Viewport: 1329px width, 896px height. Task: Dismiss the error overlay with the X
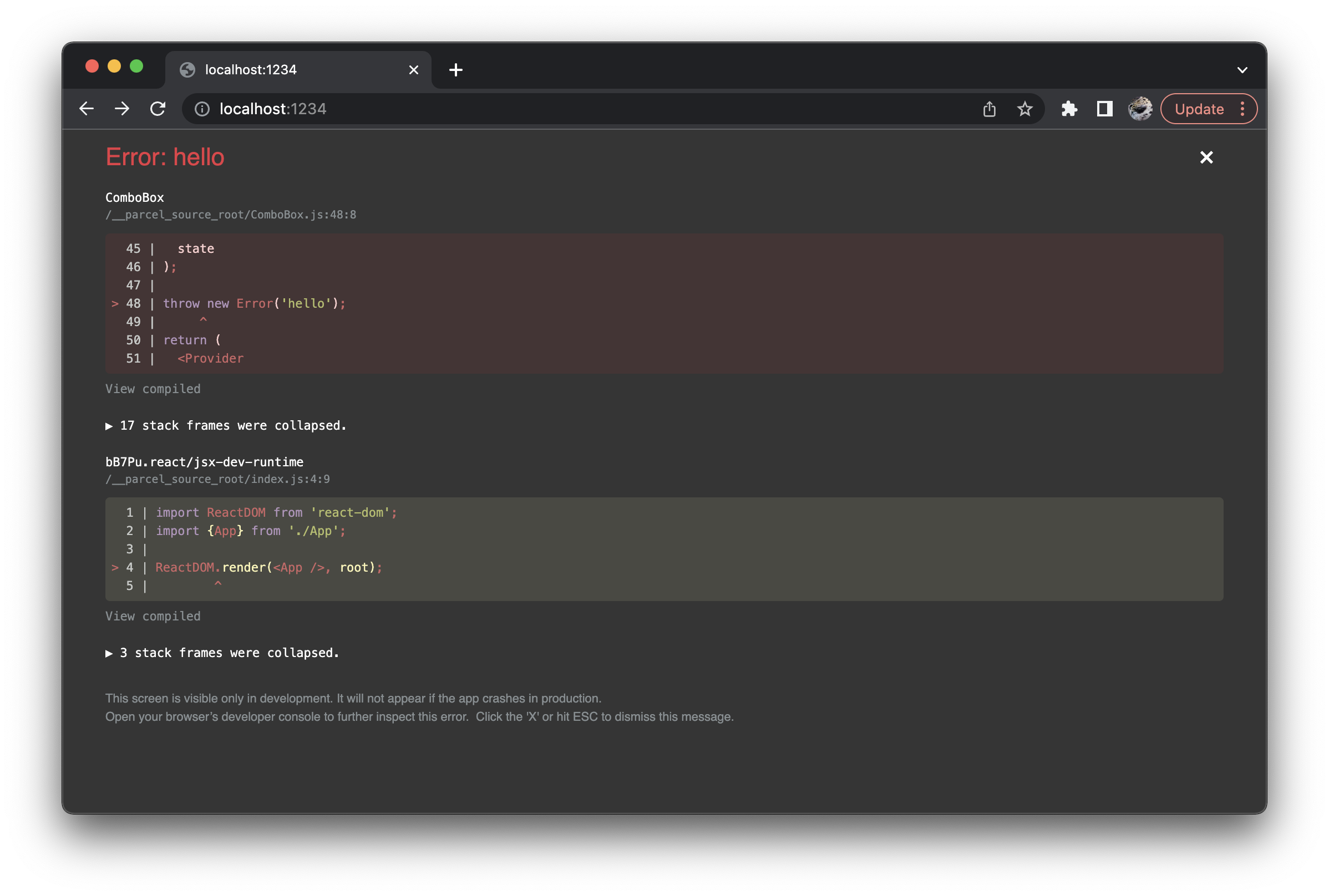coord(1206,157)
